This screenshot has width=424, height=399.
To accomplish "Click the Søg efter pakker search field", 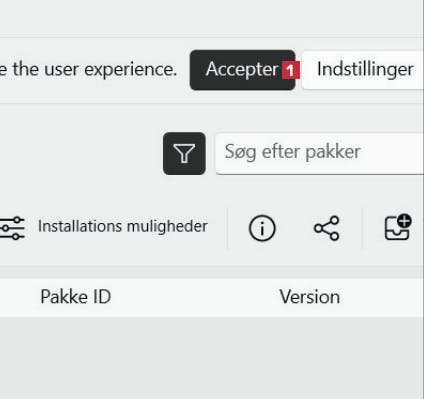I will (320, 153).
